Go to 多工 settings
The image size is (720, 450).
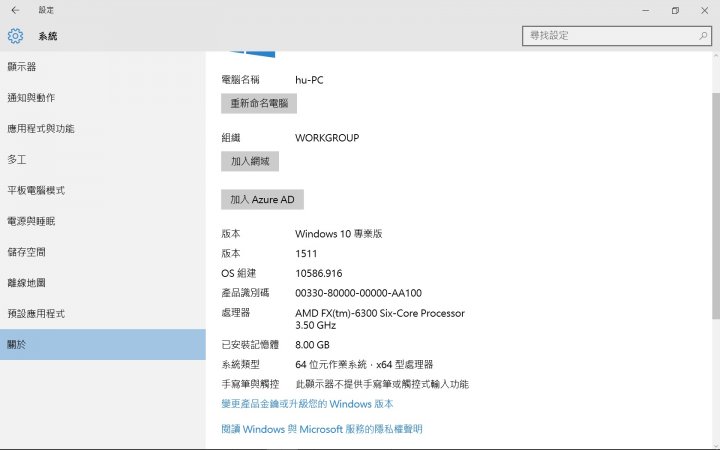pos(103,159)
